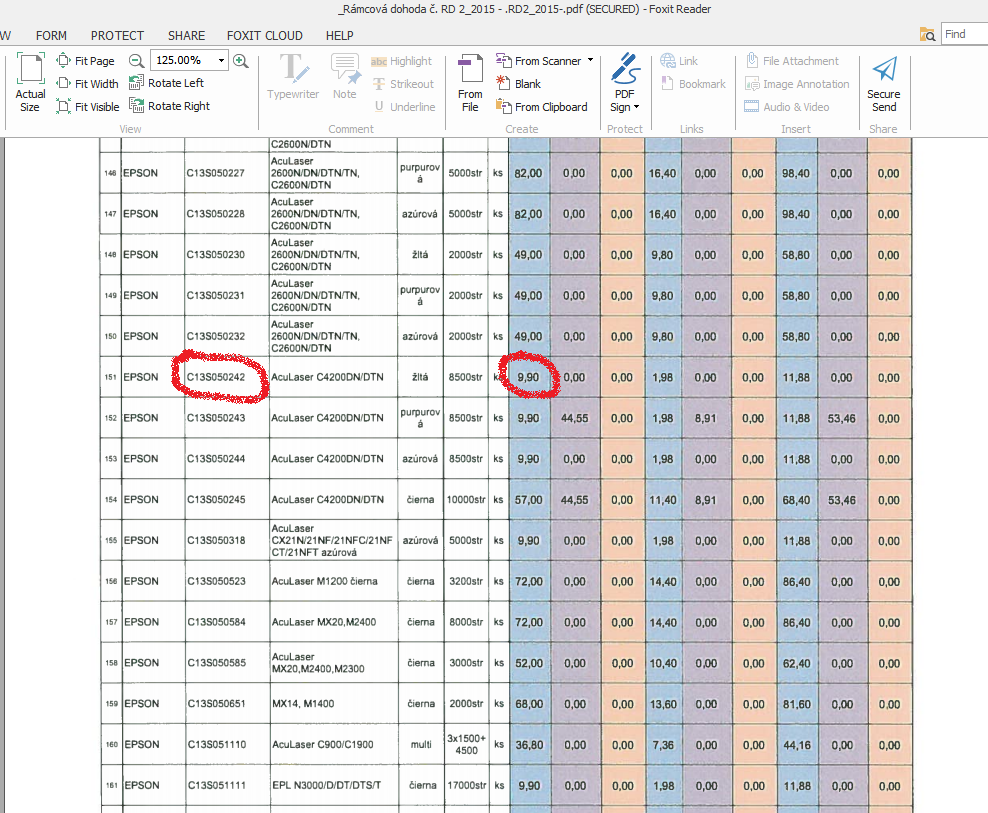The image size is (988, 813).
Task: Click product code C13S050585
Action: [216, 662]
